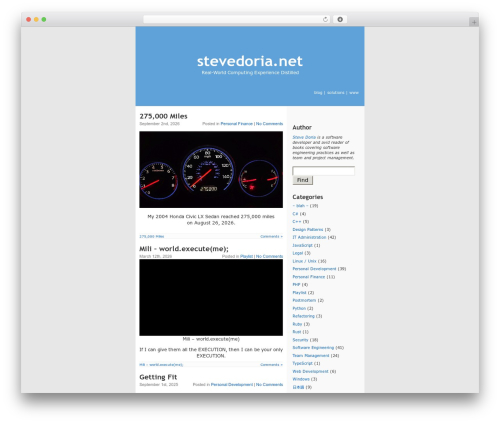Open the Refactoring category
This screenshot has height=423, width=500.
tap(303, 316)
